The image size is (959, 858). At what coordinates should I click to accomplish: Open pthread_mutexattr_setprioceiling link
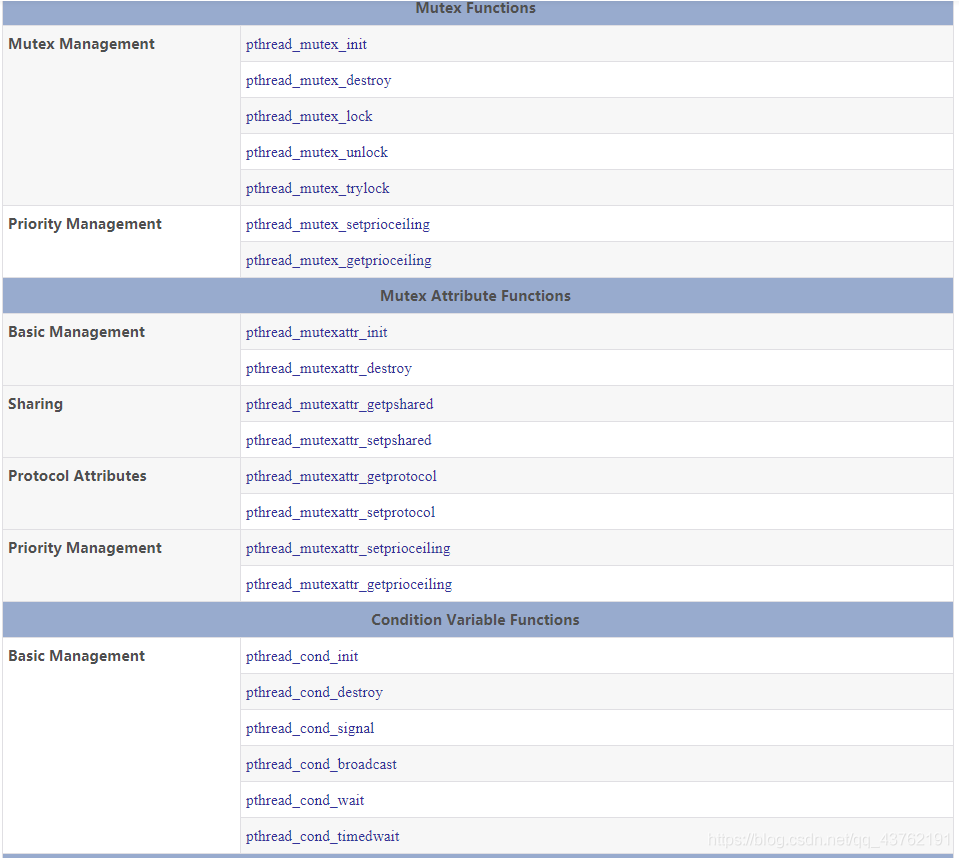pyautogui.click(x=348, y=549)
